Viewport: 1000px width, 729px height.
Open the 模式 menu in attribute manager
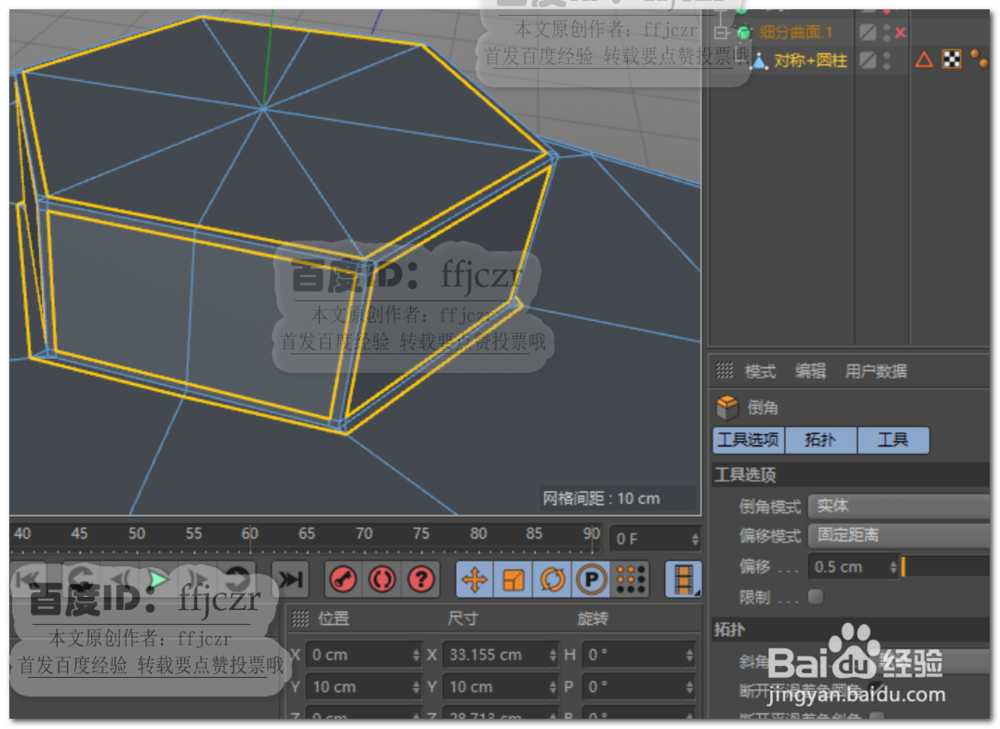[760, 371]
